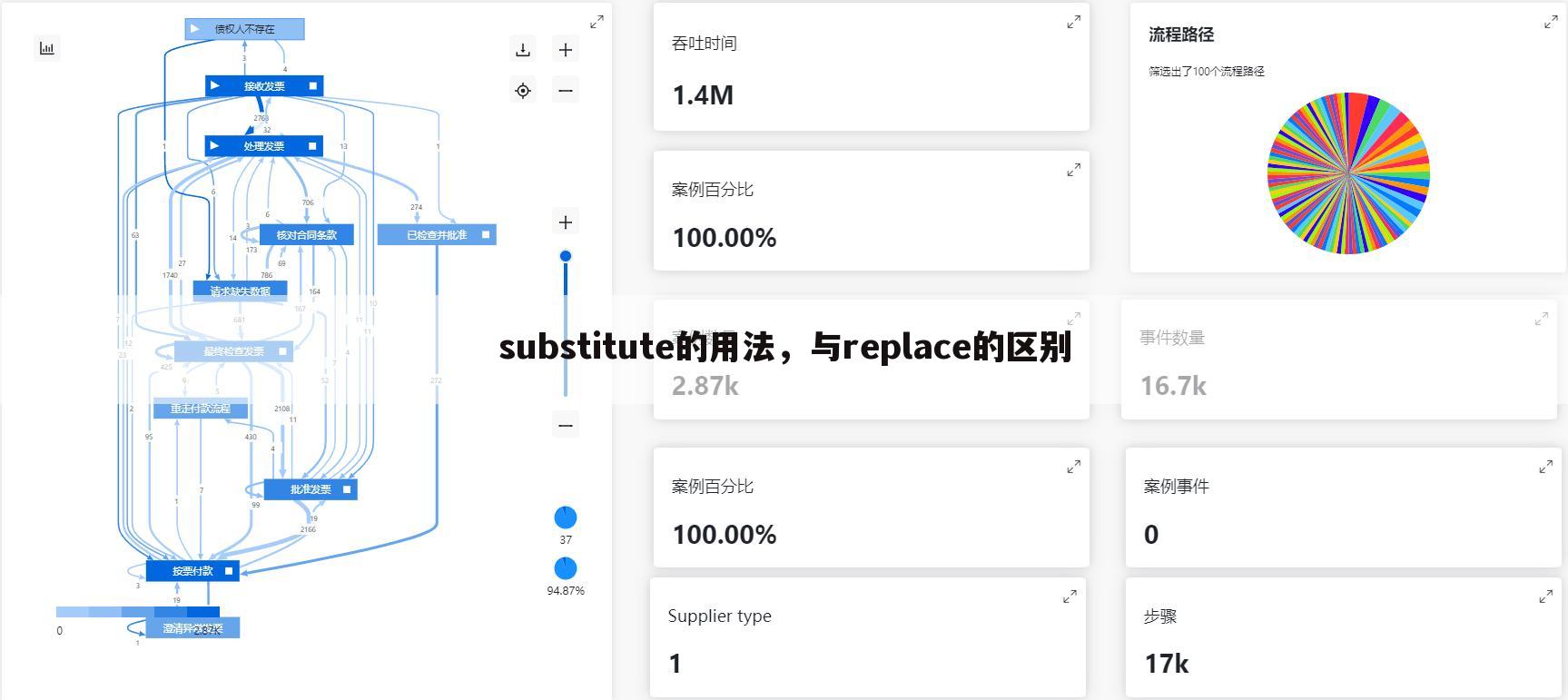Click the 流程路径 pie chart
Screen dimensions: 1568x700
click(x=1348, y=173)
